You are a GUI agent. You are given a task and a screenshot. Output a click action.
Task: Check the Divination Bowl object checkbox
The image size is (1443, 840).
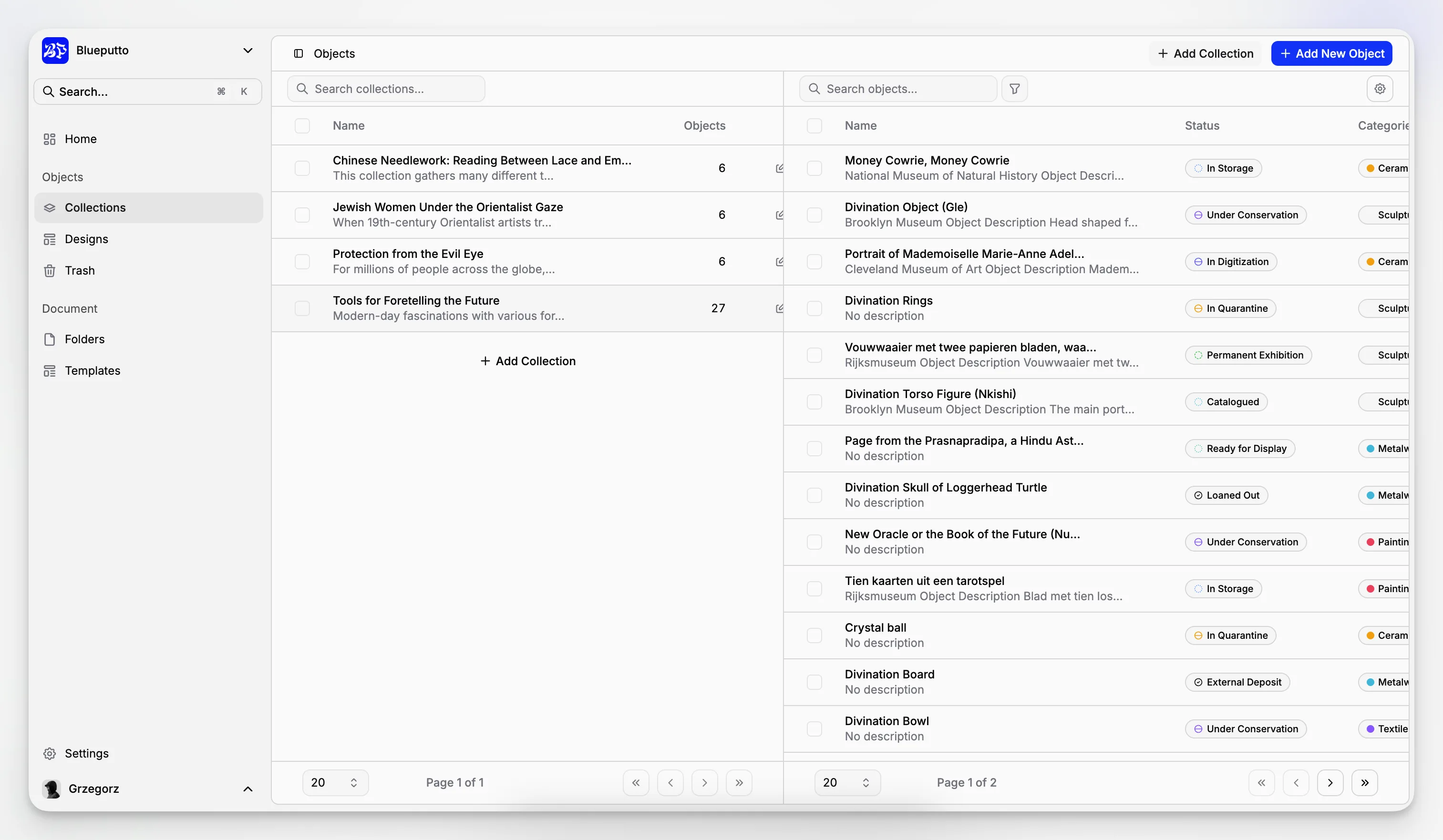[814, 729]
